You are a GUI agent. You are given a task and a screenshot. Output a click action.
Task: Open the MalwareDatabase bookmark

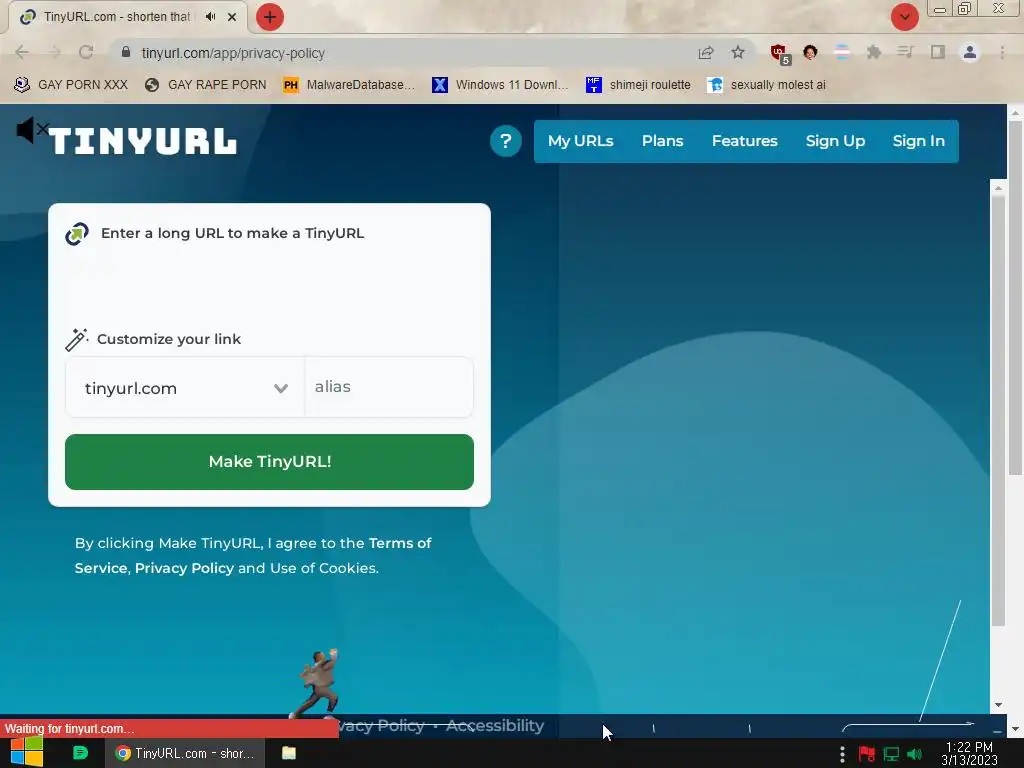(349, 85)
